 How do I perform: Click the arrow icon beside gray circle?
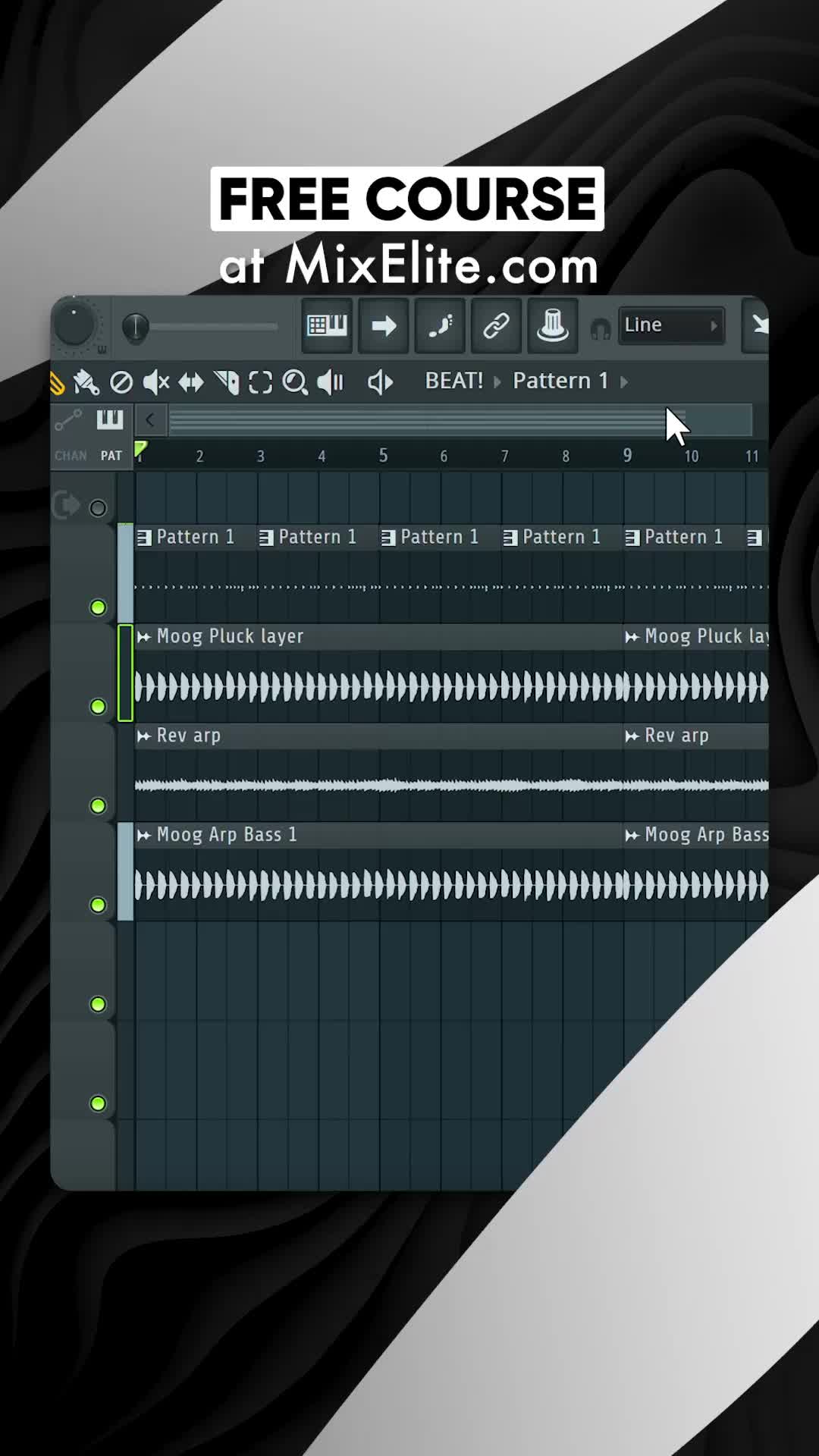pyautogui.click(x=67, y=505)
